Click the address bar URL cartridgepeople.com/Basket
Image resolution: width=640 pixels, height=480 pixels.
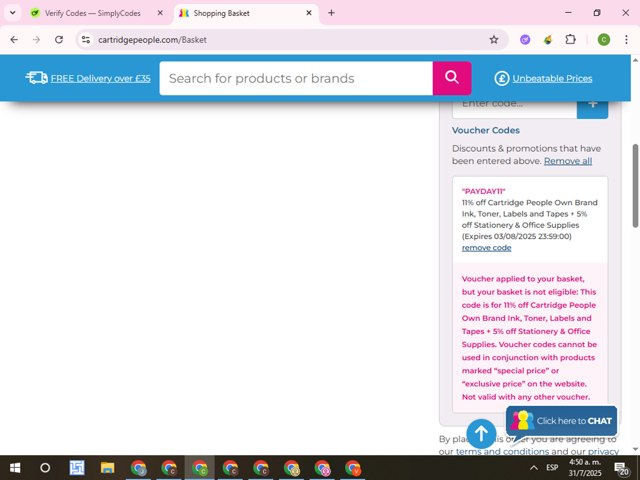[x=152, y=40]
